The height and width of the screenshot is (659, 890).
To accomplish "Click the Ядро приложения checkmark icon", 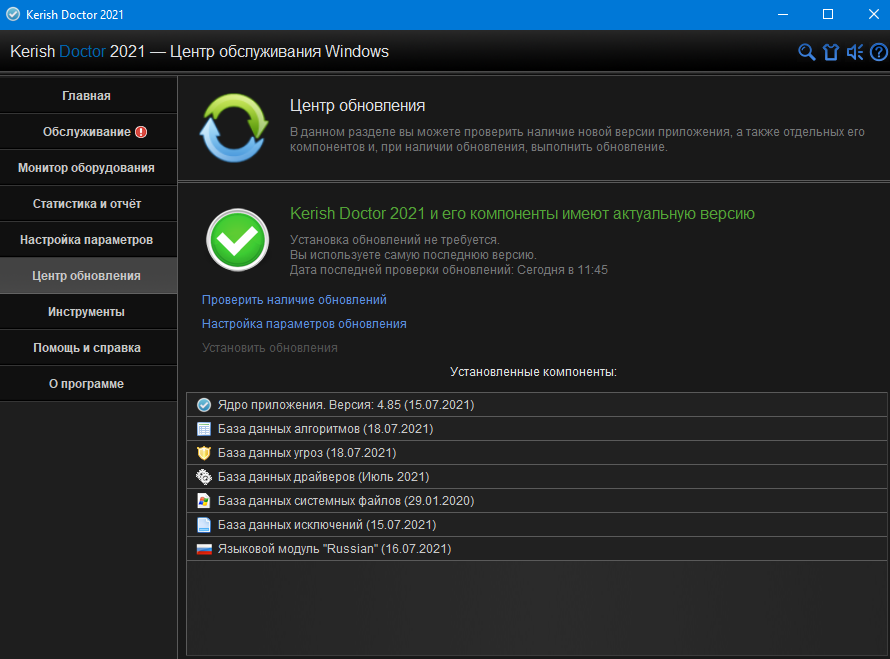I will click(204, 405).
